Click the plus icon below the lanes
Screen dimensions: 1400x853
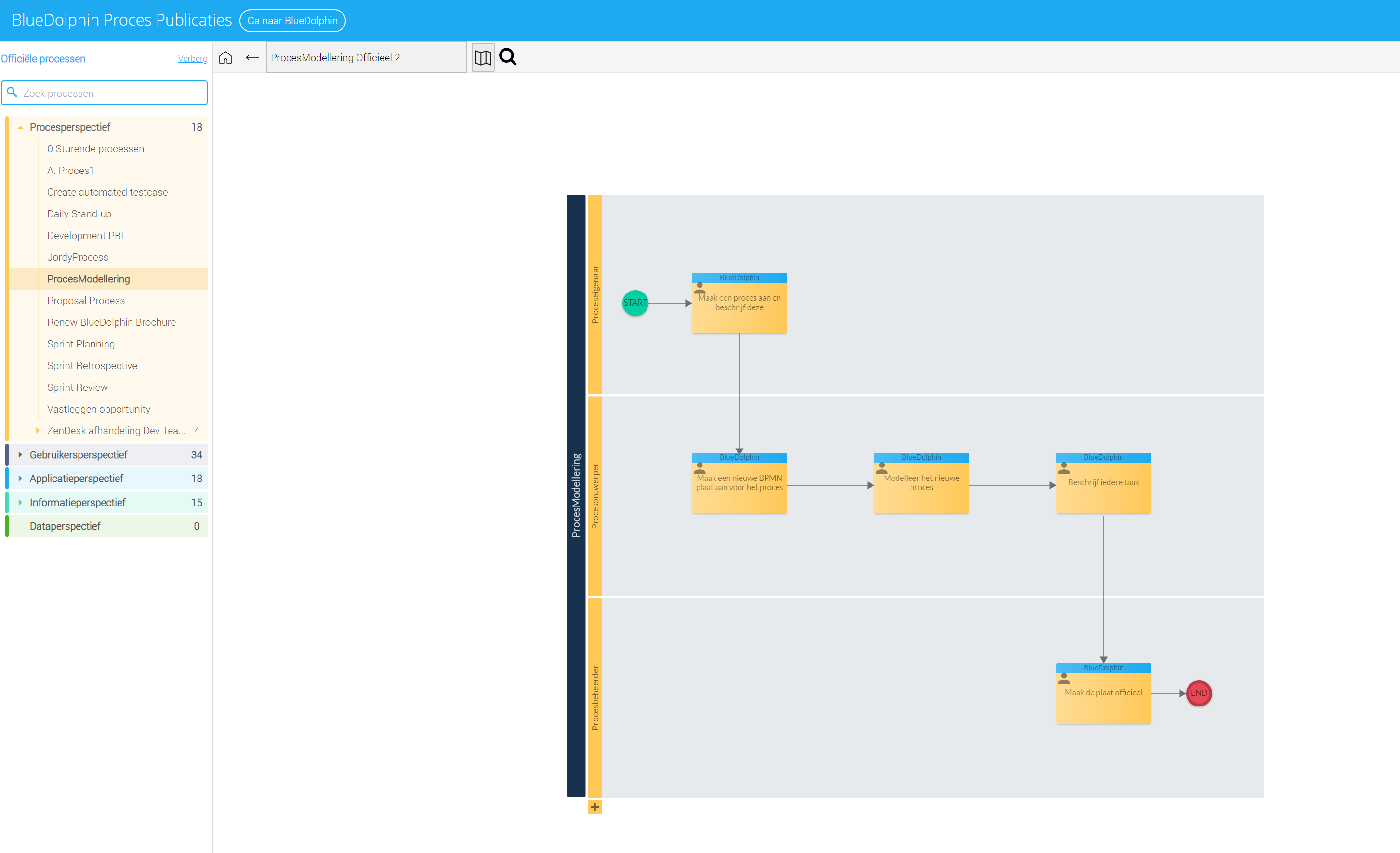[595, 806]
